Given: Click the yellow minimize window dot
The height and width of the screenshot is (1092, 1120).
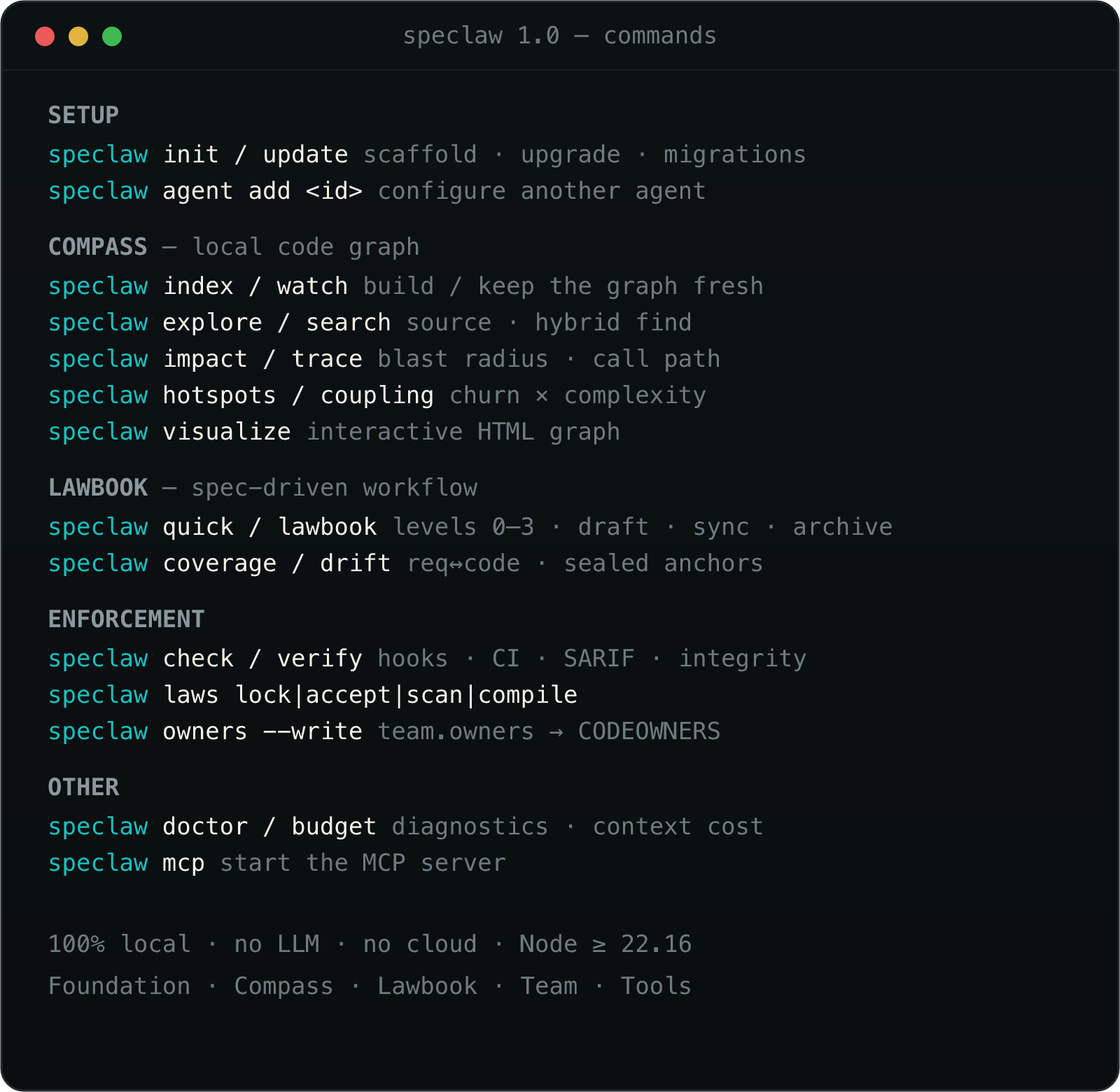Looking at the screenshot, I should pyautogui.click(x=78, y=36).
